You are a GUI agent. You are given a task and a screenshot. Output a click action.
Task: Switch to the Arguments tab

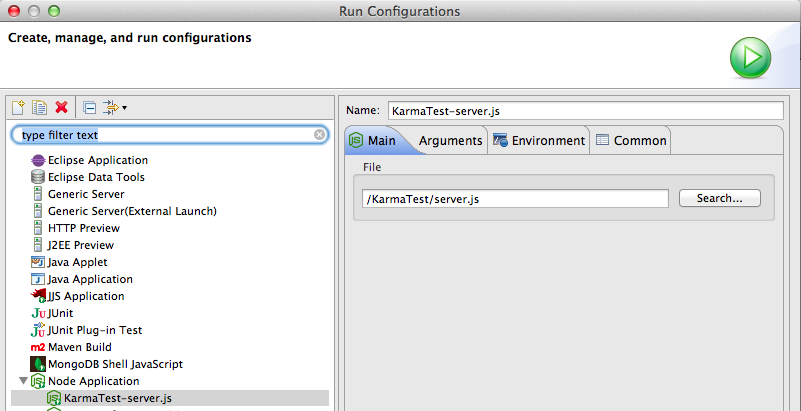point(450,141)
